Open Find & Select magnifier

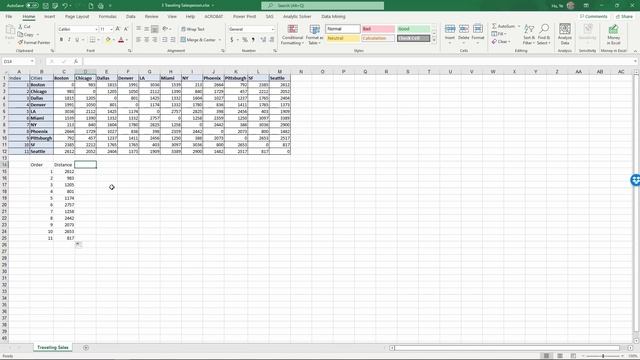tap(544, 34)
